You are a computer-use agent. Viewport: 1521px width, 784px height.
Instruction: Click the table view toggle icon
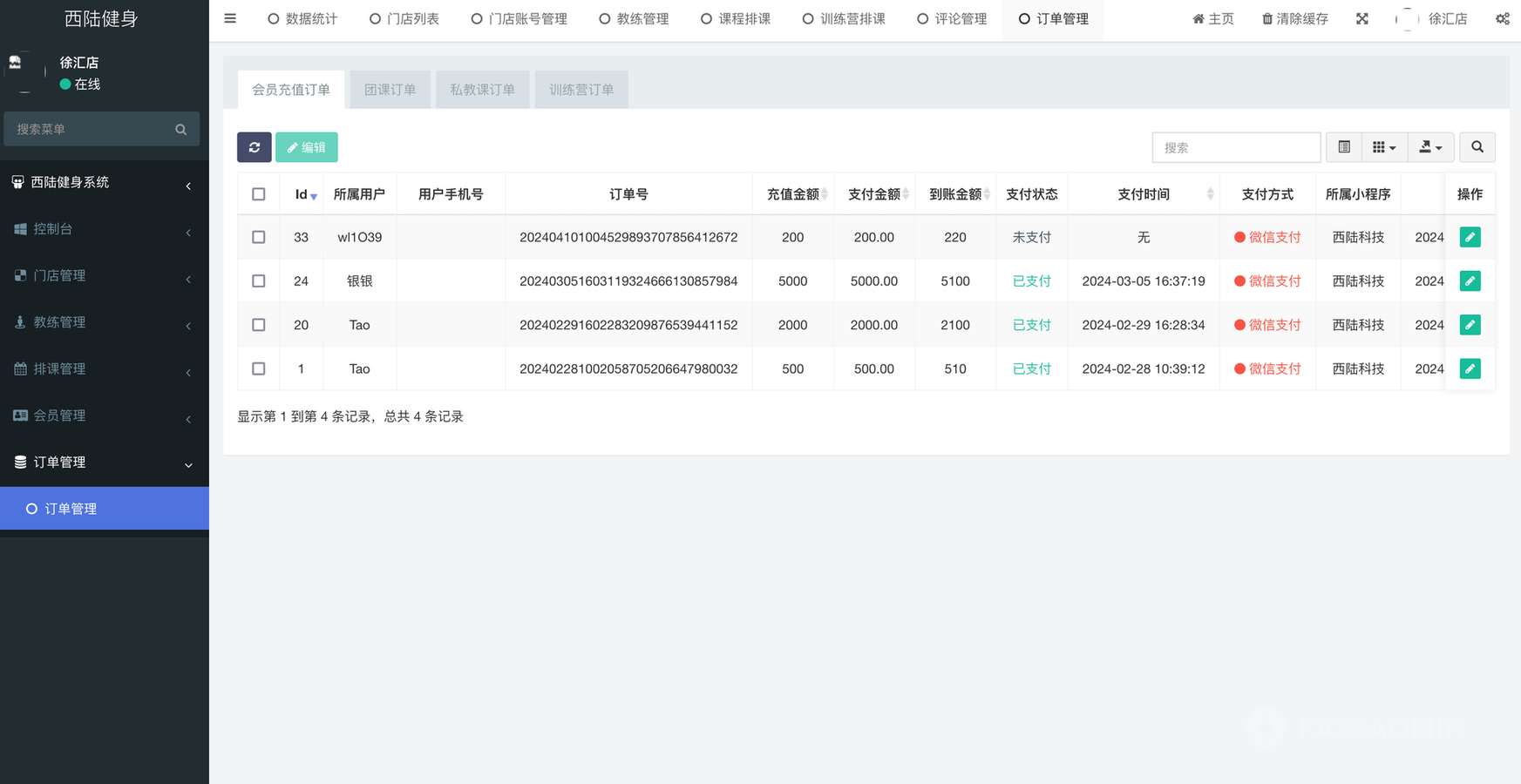pyautogui.click(x=1343, y=147)
